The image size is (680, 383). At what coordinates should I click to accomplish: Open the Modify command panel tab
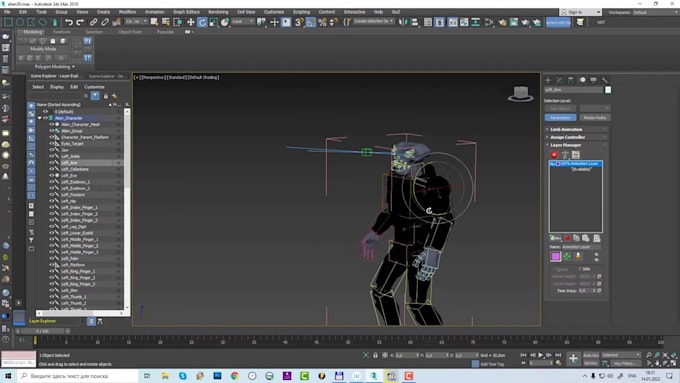[559, 80]
